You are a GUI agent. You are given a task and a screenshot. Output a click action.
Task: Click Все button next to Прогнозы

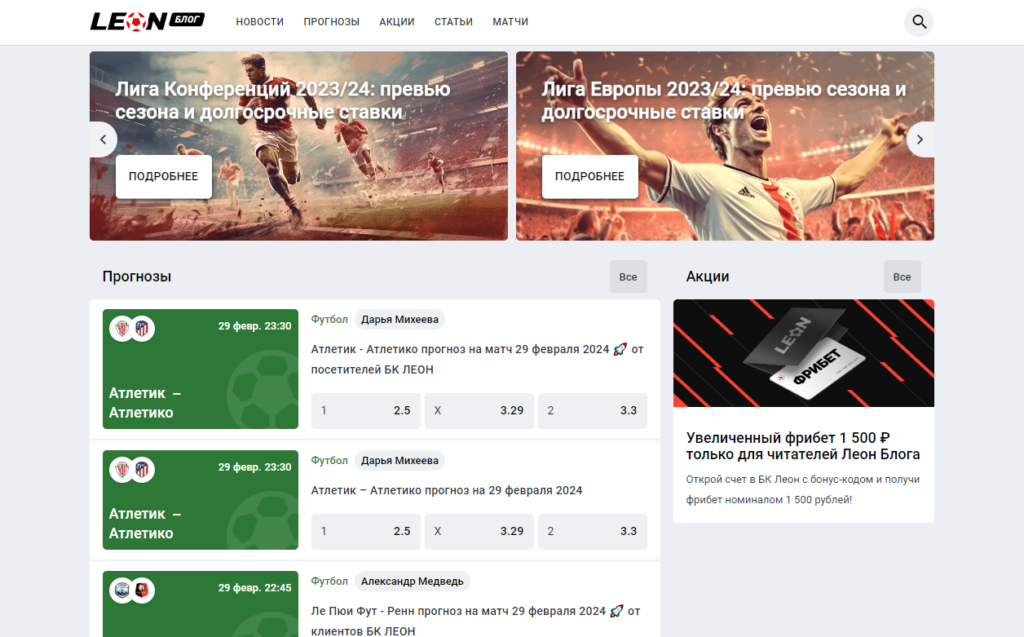point(628,277)
